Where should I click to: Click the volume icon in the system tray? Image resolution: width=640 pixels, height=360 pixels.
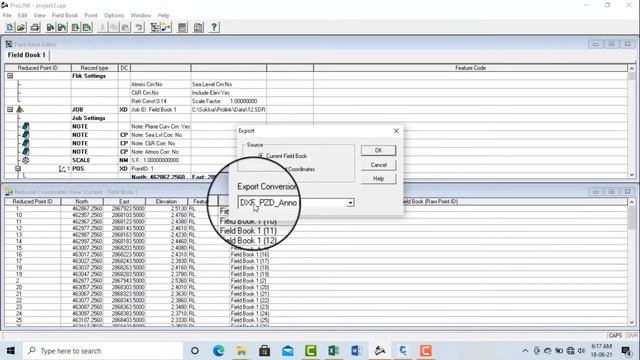581,351
